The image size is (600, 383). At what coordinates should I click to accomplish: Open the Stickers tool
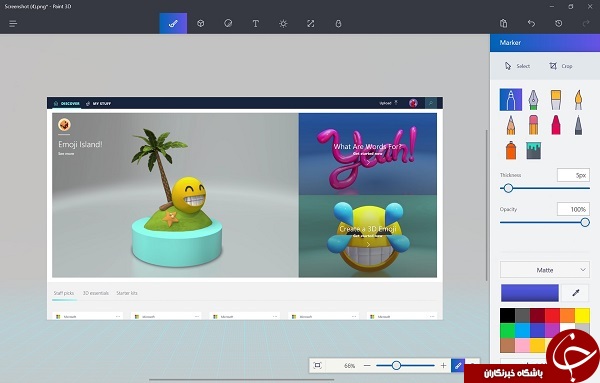tap(228, 24)
